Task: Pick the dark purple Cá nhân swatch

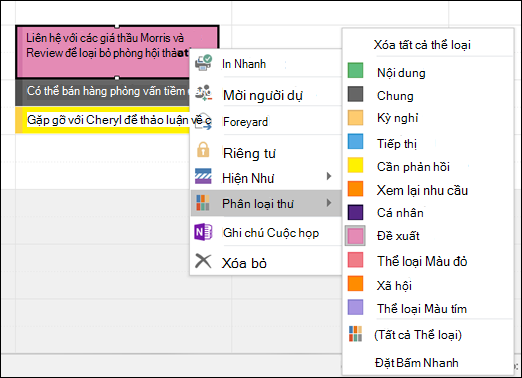Action: 355,212
